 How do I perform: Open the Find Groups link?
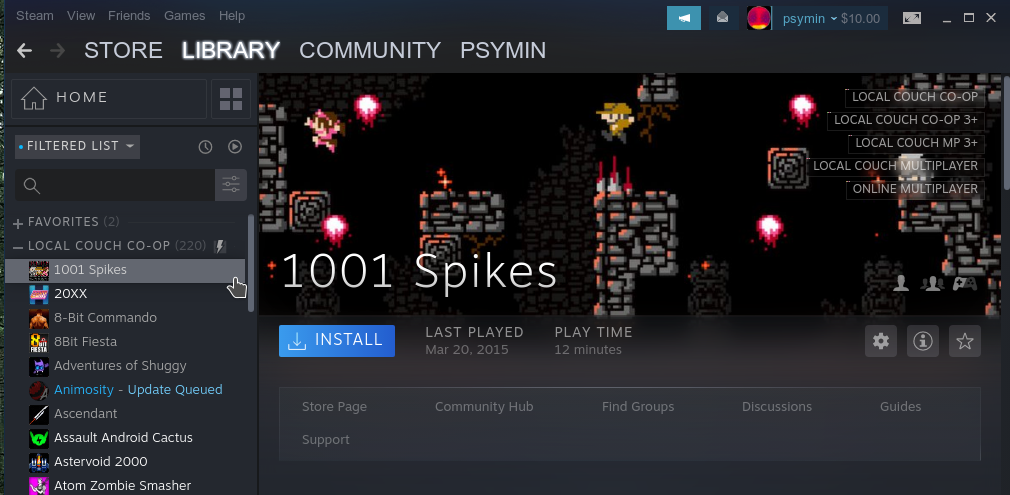(638, 407)
